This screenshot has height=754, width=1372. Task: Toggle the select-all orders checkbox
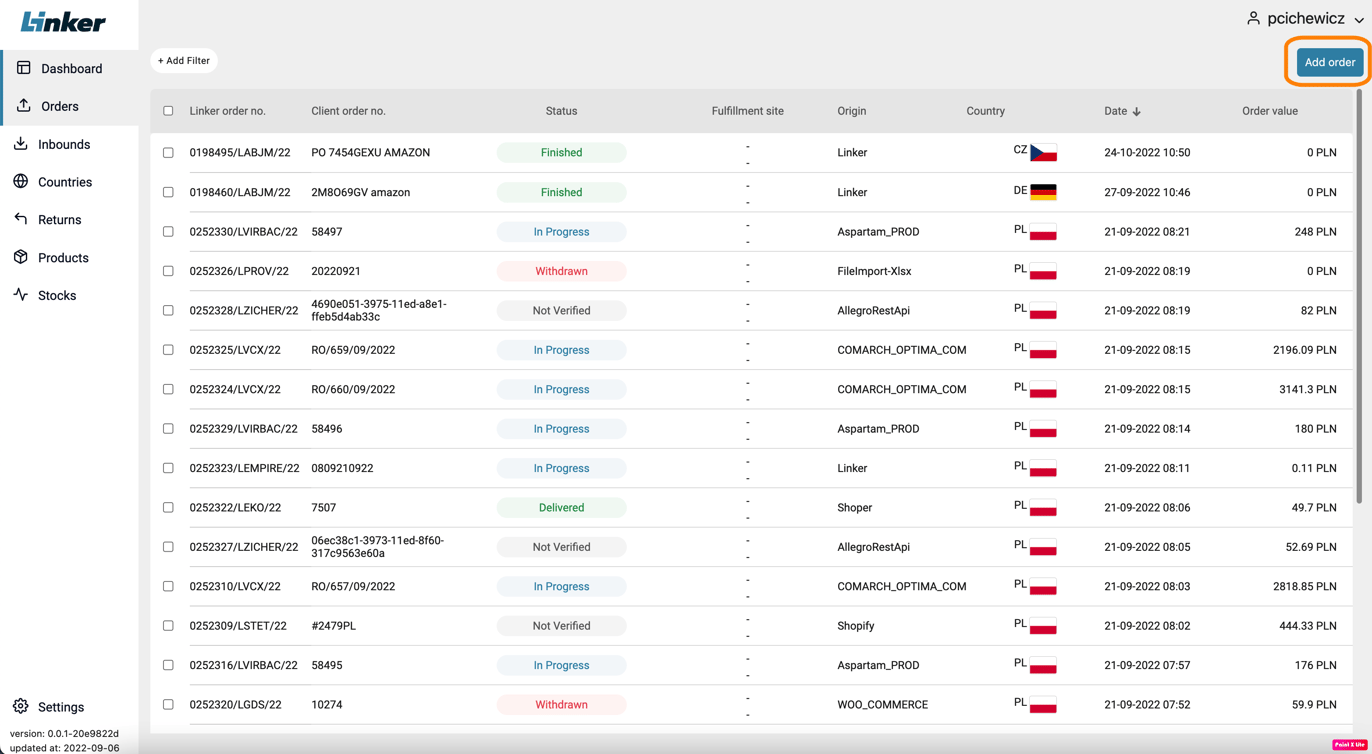(x=168, y=111)
